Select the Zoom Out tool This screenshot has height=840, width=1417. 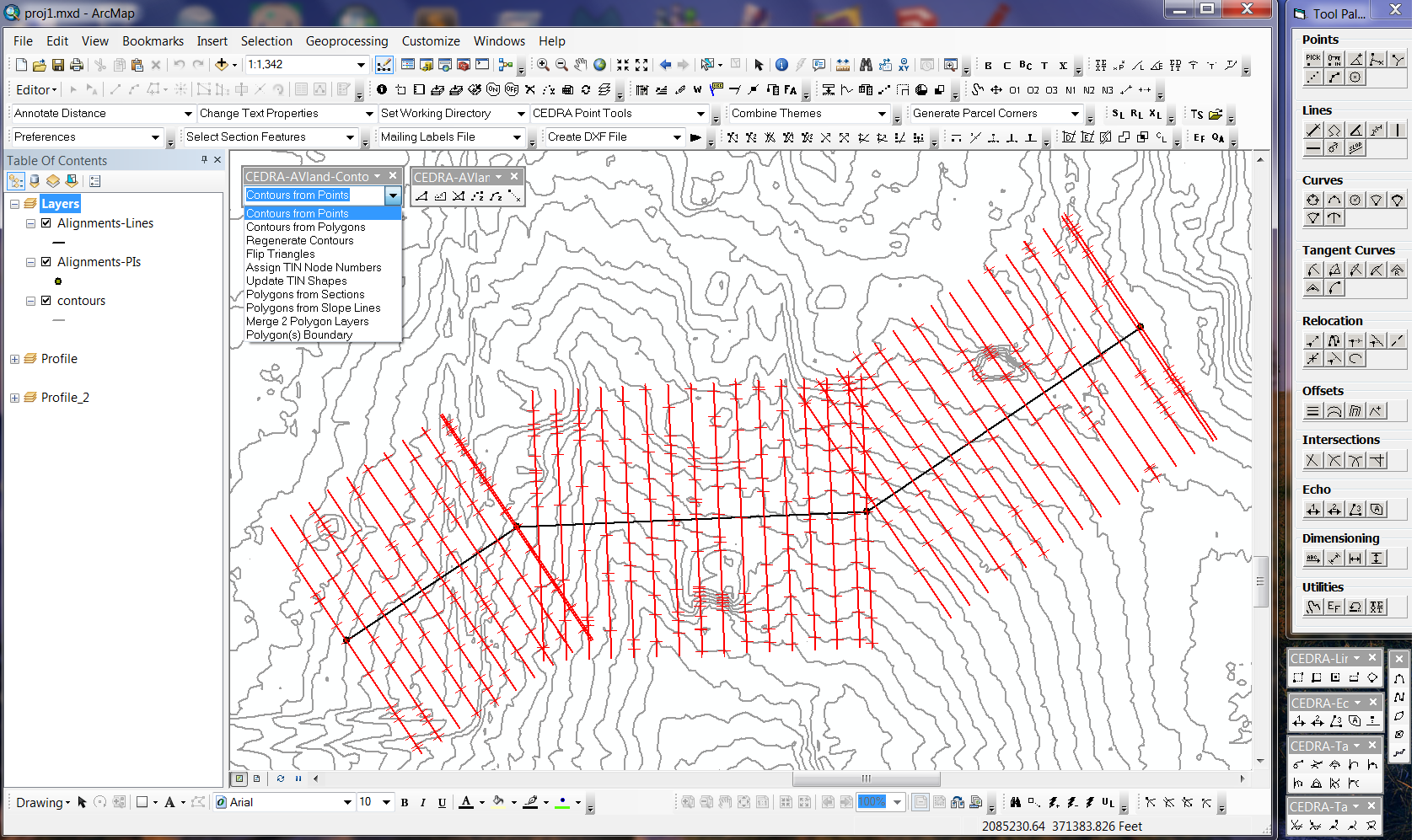tap(561, 65)
